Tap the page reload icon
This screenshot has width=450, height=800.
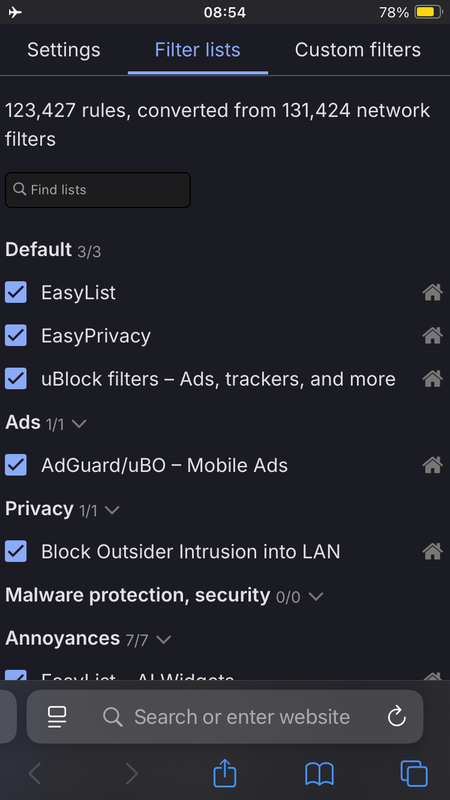tap(396, 717)
